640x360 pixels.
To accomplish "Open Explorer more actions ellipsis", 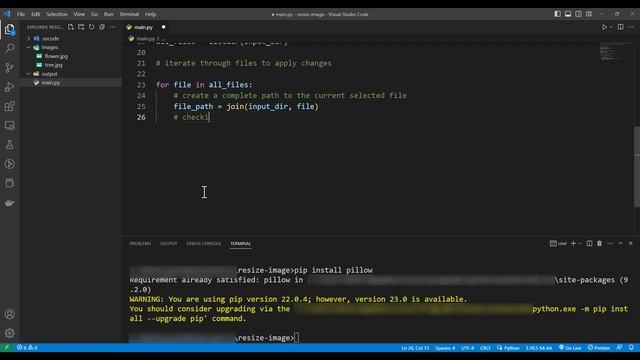I will point(112,27).
